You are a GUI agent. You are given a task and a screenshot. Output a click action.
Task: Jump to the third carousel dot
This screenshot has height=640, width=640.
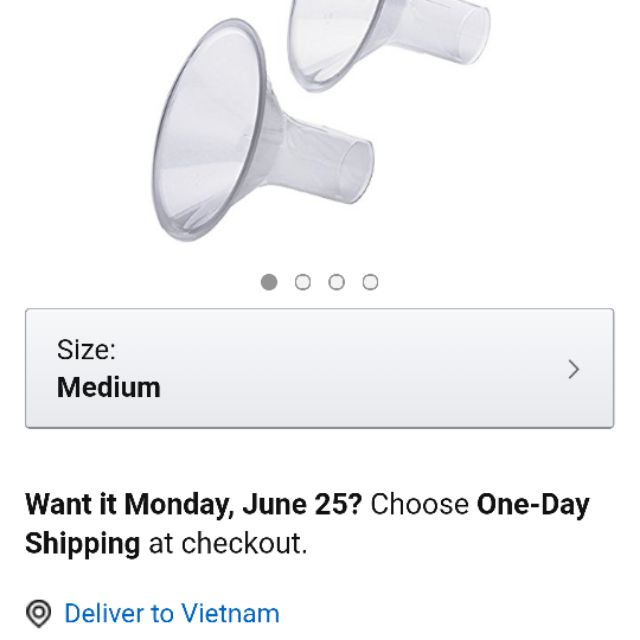click(337, 282)
